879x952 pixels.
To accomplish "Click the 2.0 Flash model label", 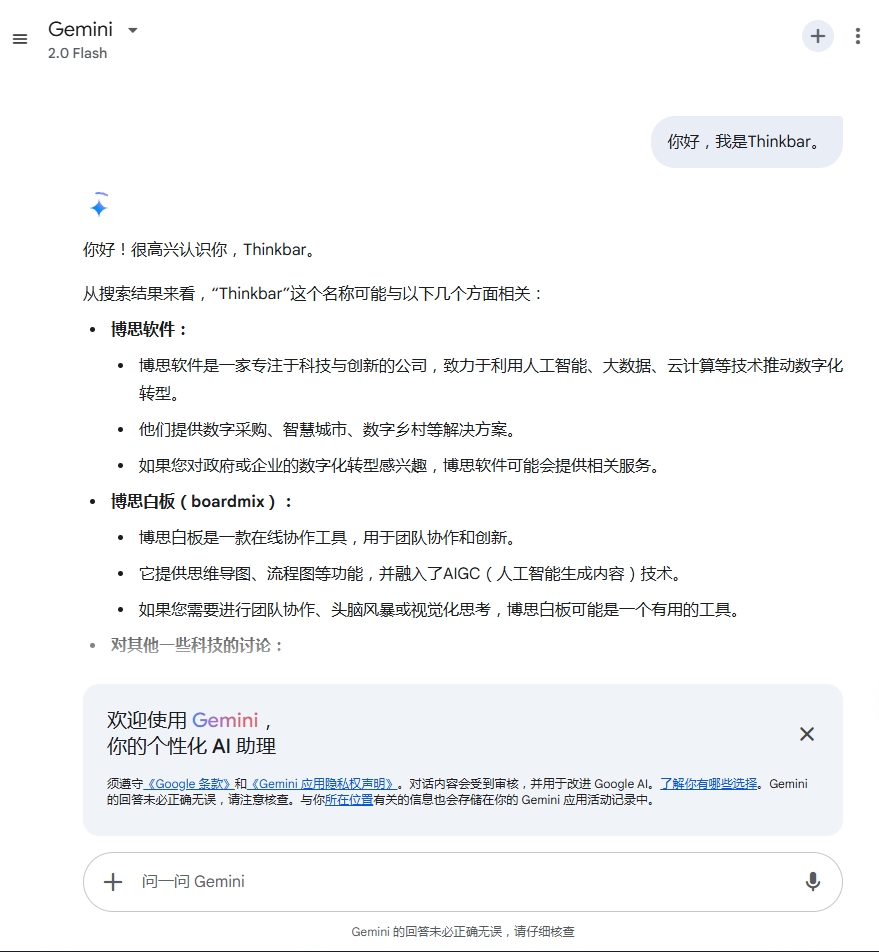I will pos(78,53).
